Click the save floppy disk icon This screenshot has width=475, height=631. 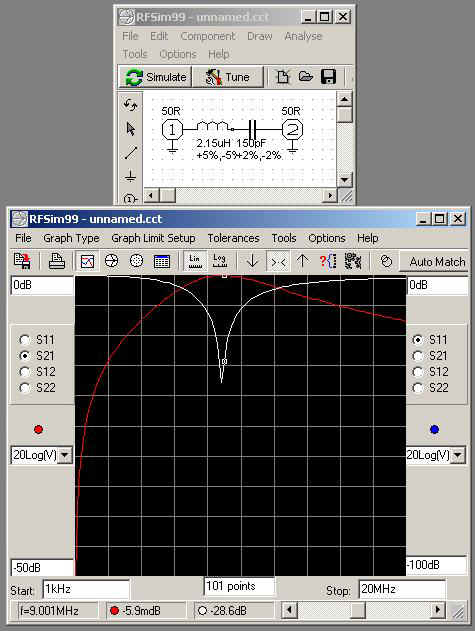point(328,76)
